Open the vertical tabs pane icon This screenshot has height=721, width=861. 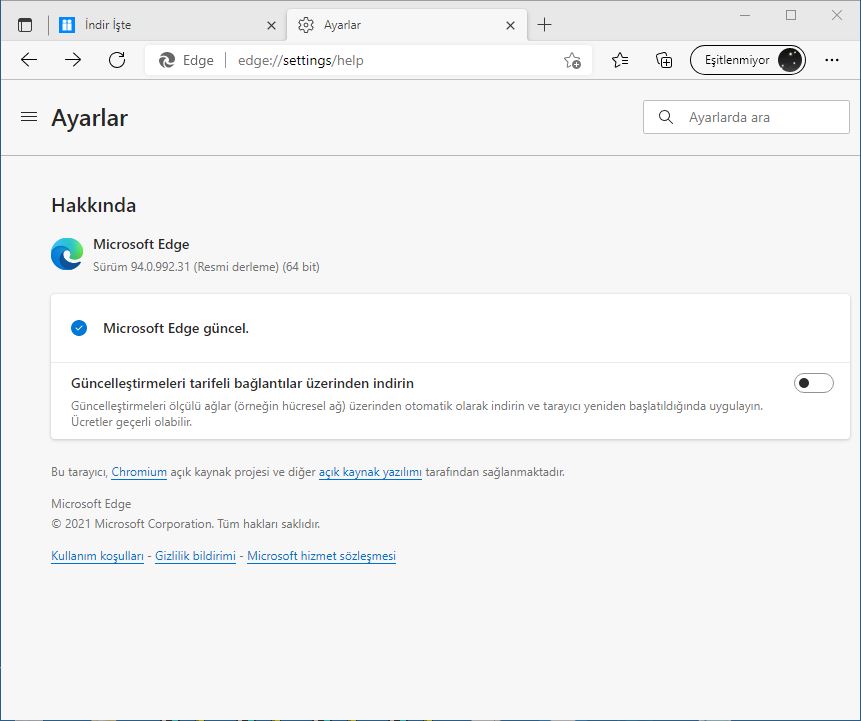coord(25,25)
